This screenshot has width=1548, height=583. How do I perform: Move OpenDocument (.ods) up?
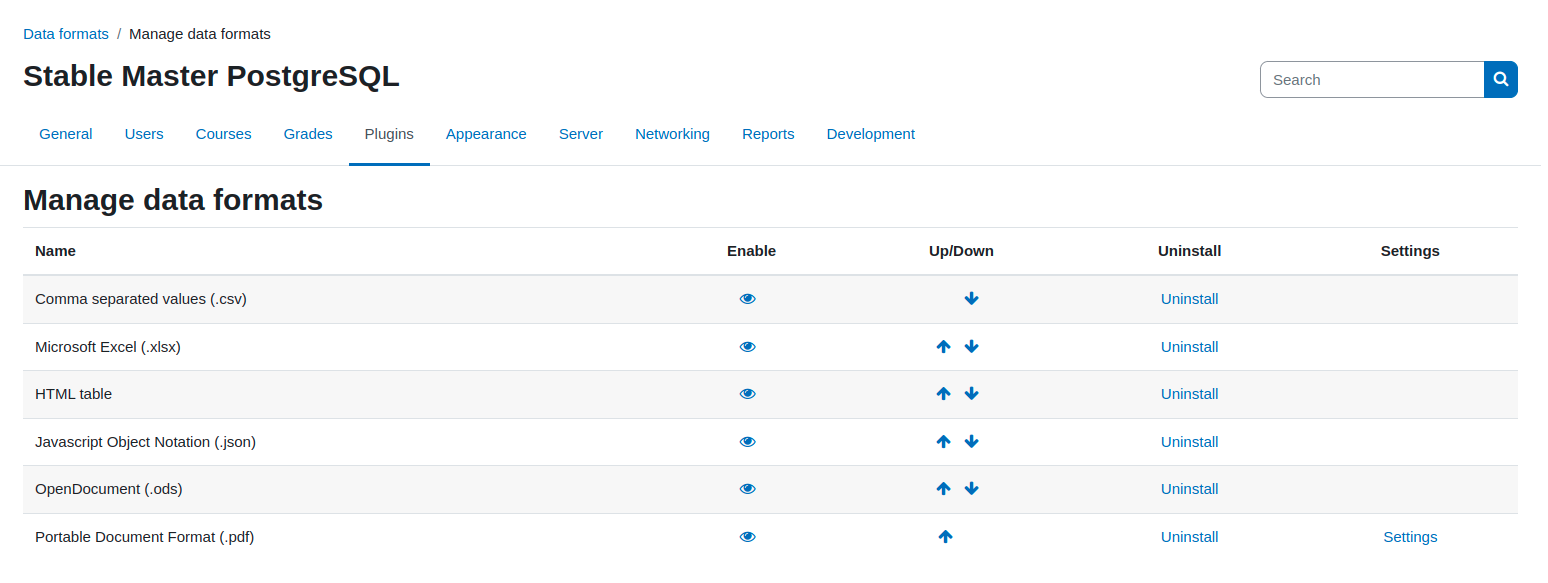(943, 489)
